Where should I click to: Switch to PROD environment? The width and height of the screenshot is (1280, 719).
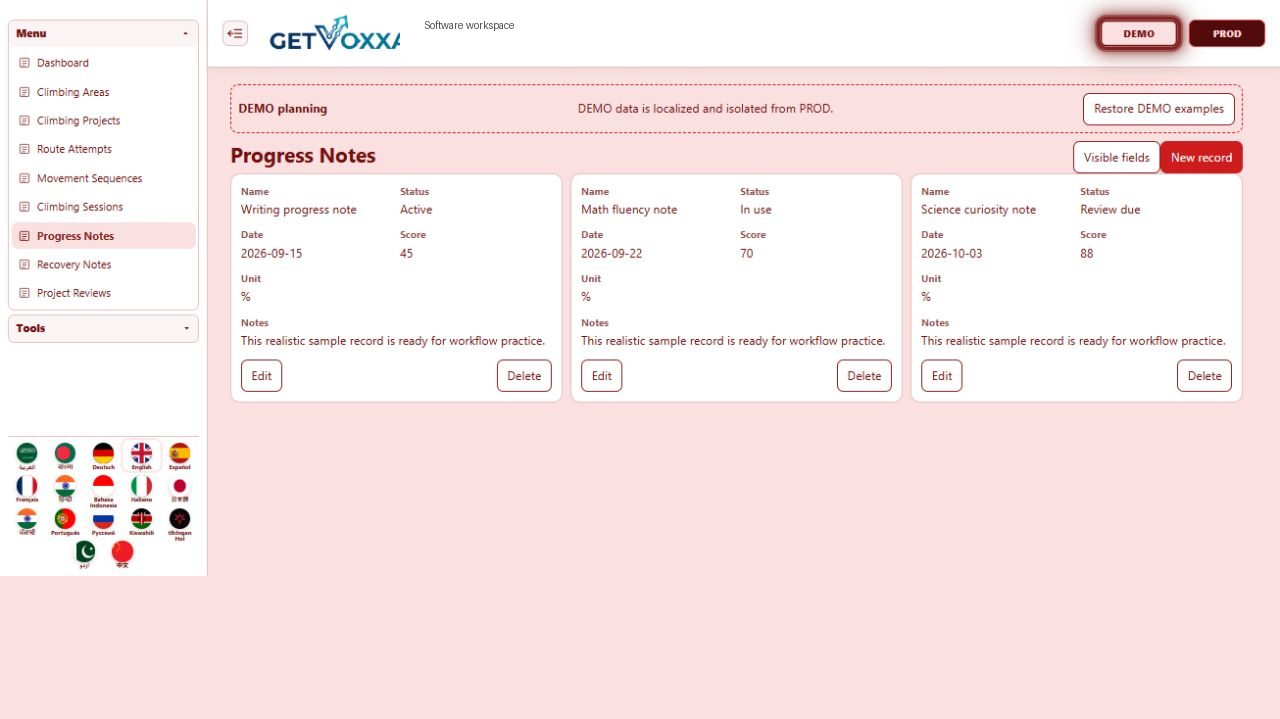[1227, 33]
